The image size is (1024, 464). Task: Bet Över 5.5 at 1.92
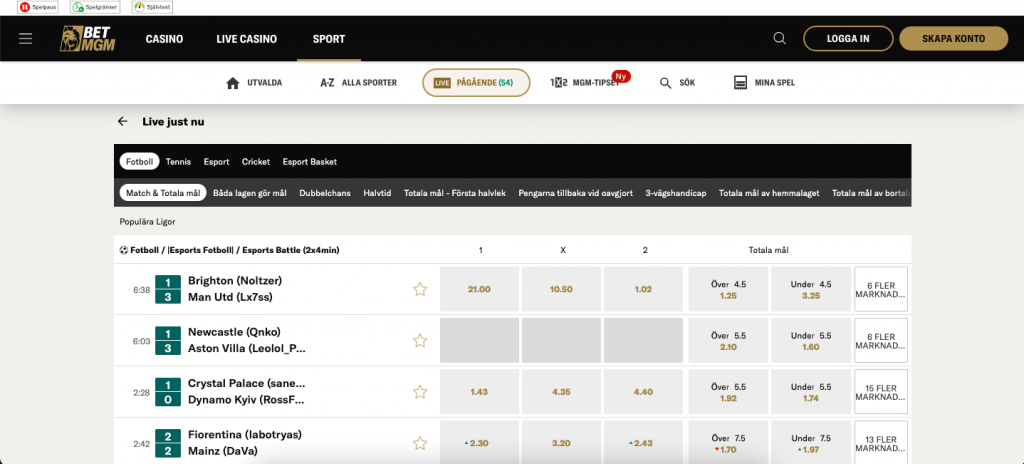[x=728, y=391]
